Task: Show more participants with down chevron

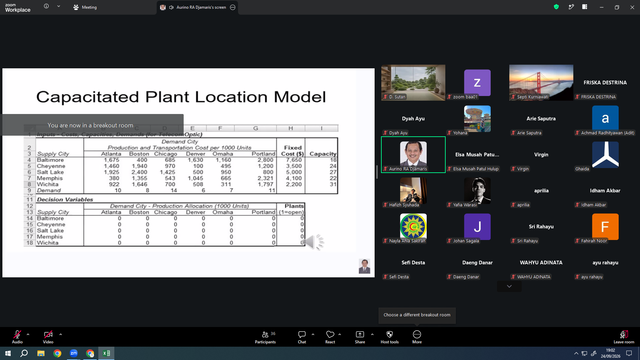Action: coord(509,287)
